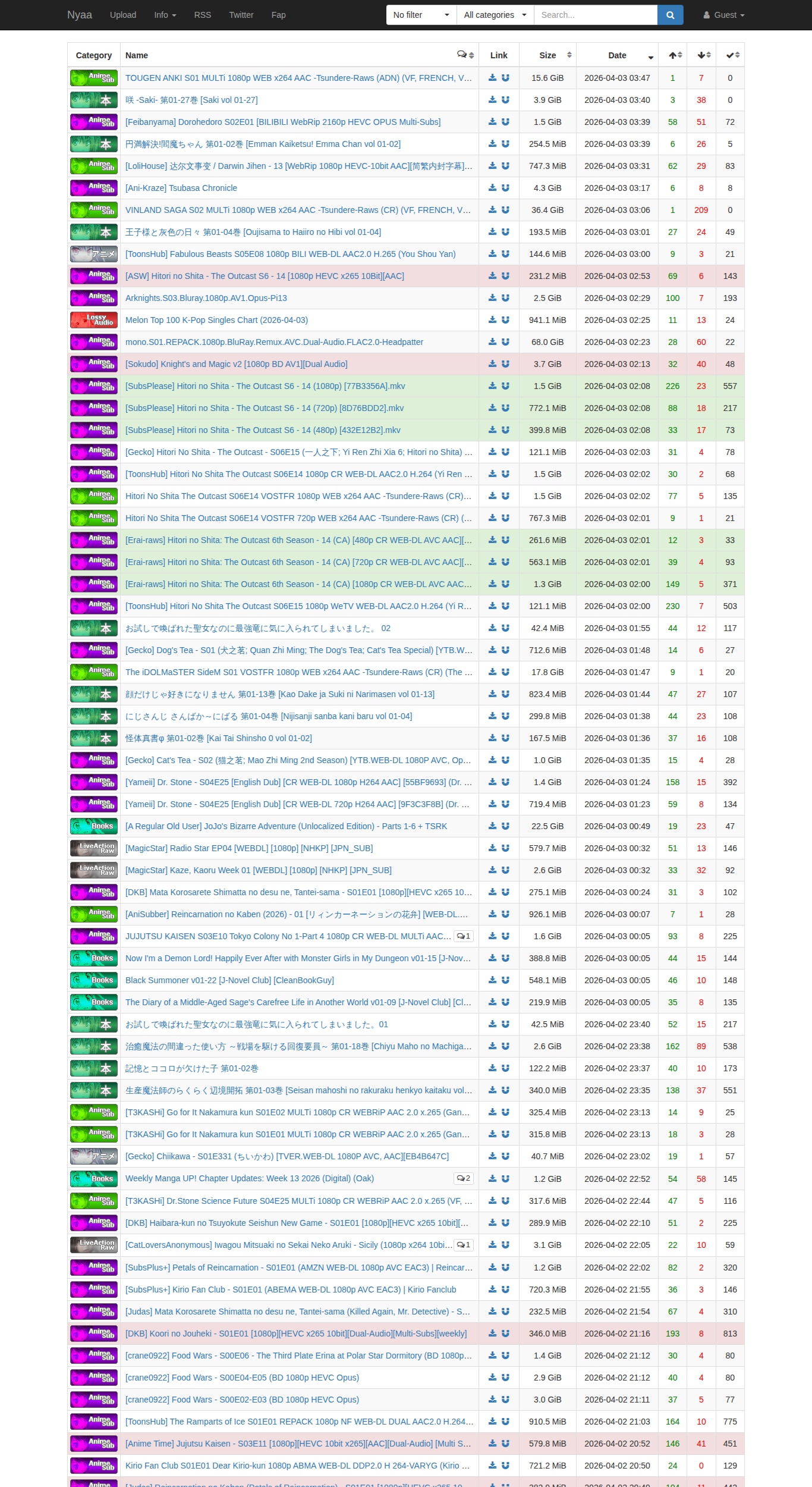Download torrent for TOUGEN ANKI S01 MULTi

click(x=492, y=78)
